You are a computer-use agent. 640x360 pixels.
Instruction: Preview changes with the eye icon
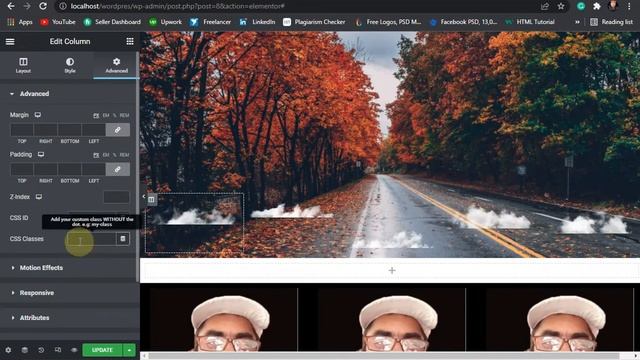[x=74, y=350]
